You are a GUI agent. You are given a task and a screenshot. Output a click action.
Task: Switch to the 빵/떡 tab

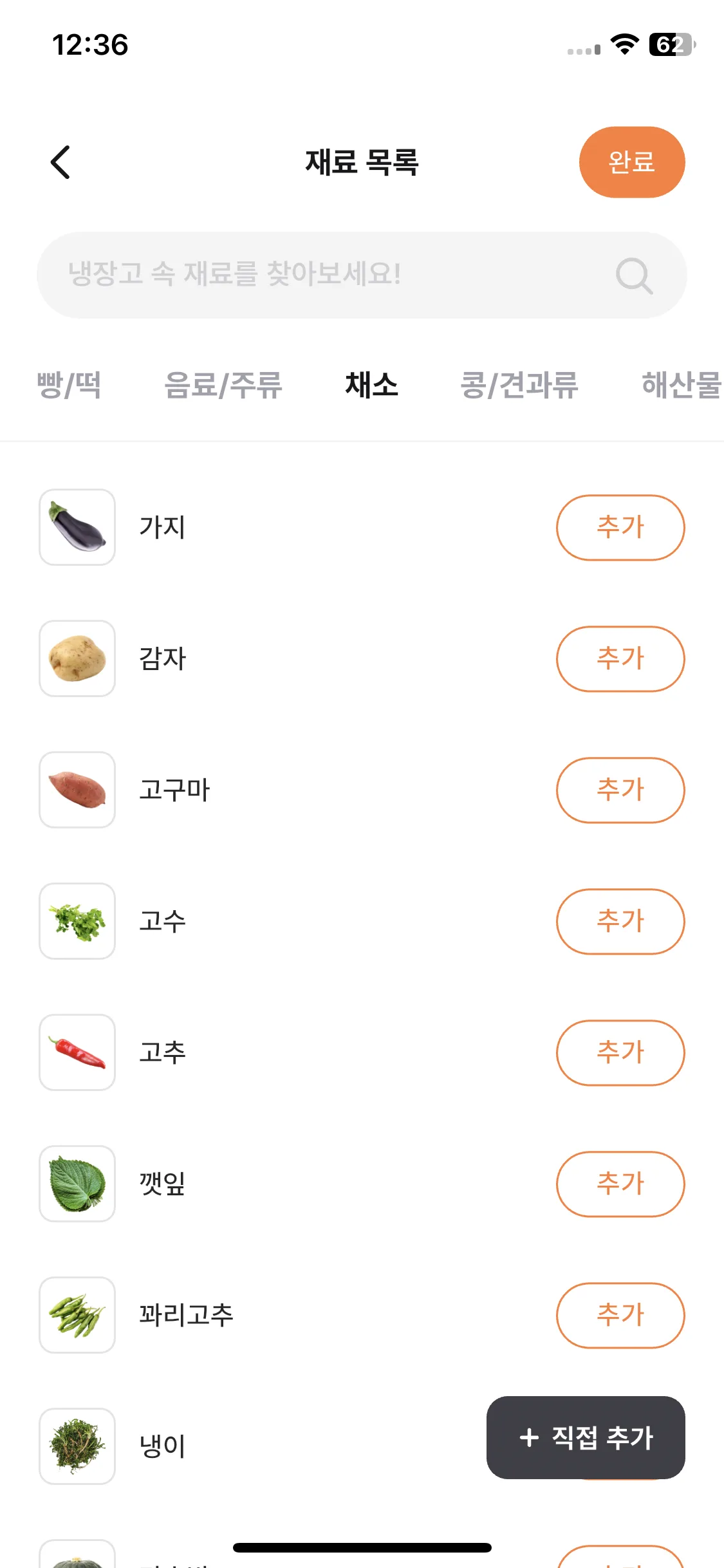pyautogui.click(x=70, y=385)
